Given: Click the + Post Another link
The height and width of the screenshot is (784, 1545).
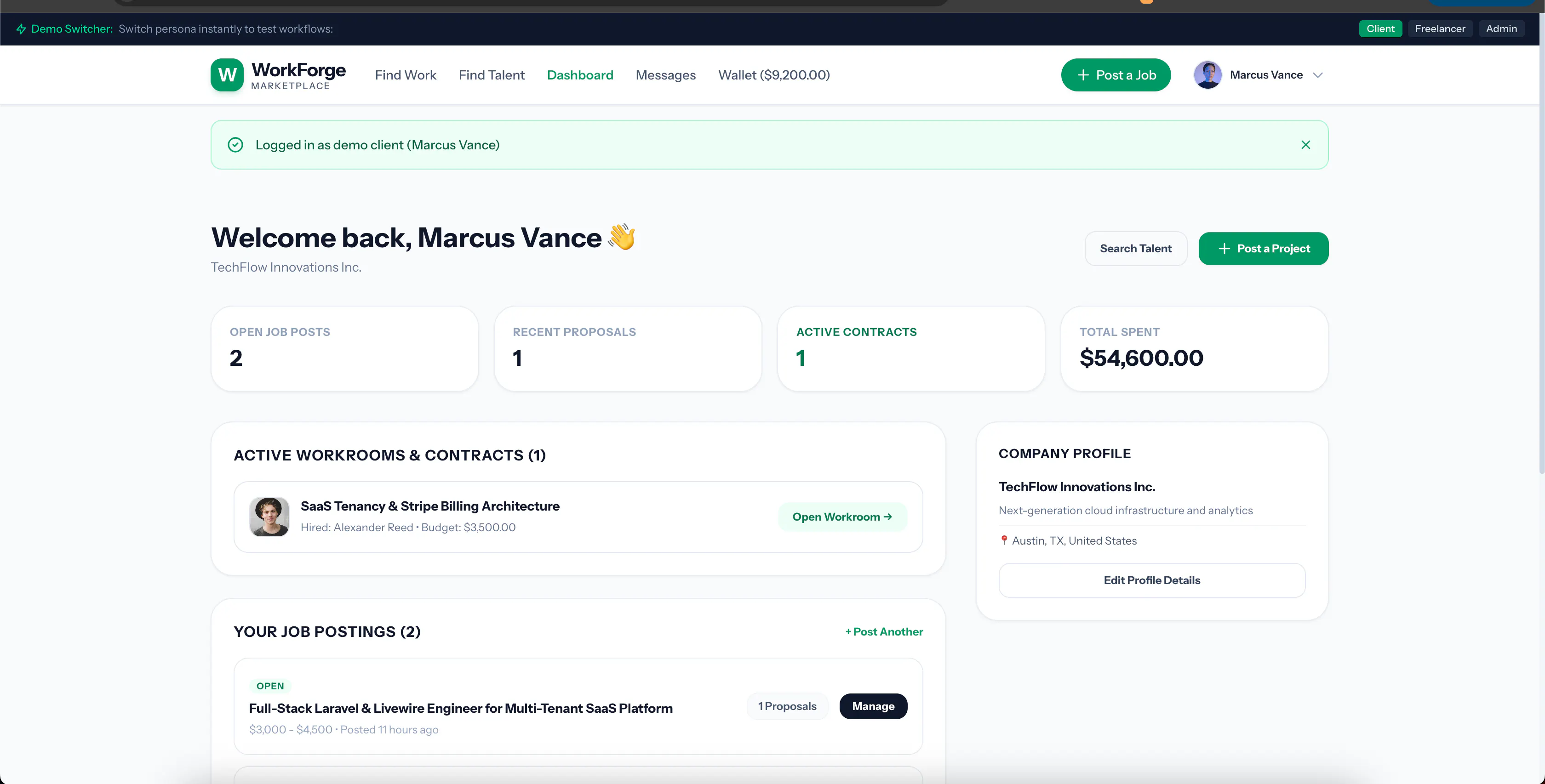Looking at the screenshot, I should tap(884, 632).
